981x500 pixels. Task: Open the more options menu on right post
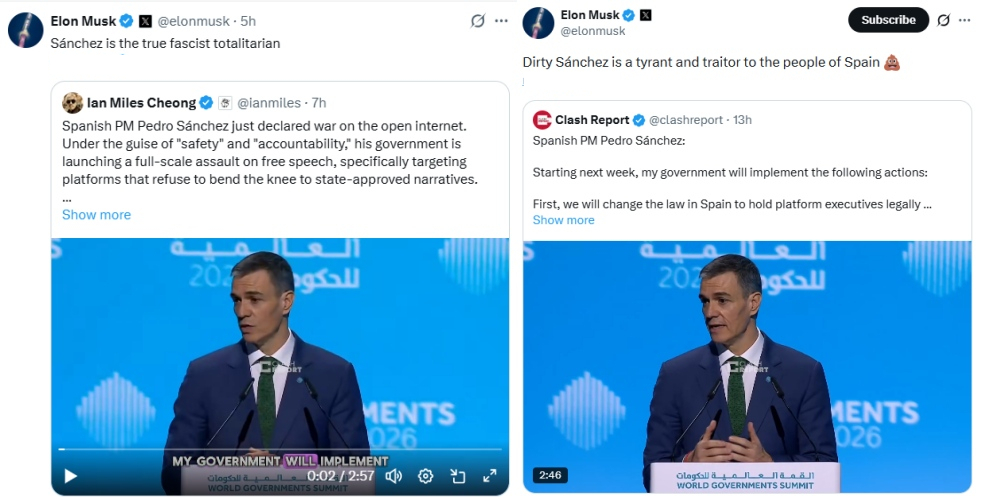[x=965, y=20]
